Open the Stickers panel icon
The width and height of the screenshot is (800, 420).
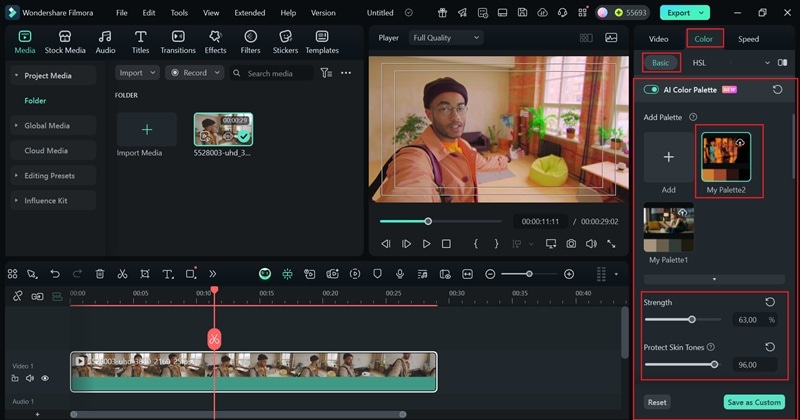coord(285,42)
